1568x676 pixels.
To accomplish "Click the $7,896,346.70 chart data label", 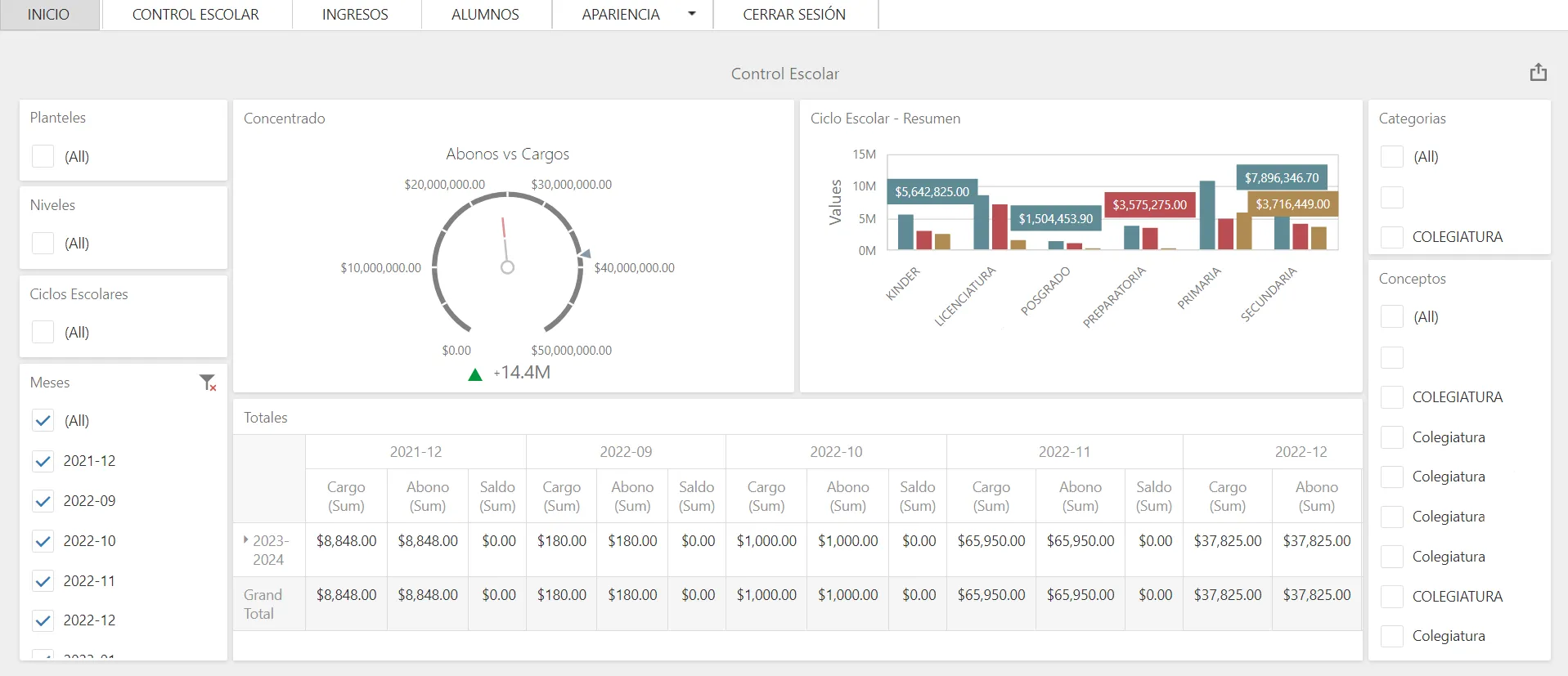I will tap(1281, 177).
